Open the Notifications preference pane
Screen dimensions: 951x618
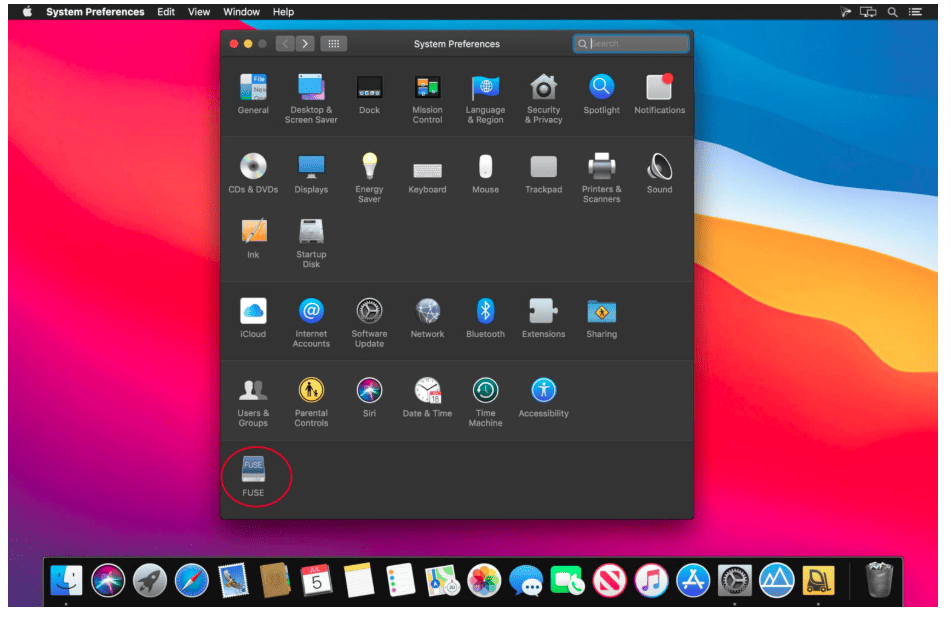(659, 94)
